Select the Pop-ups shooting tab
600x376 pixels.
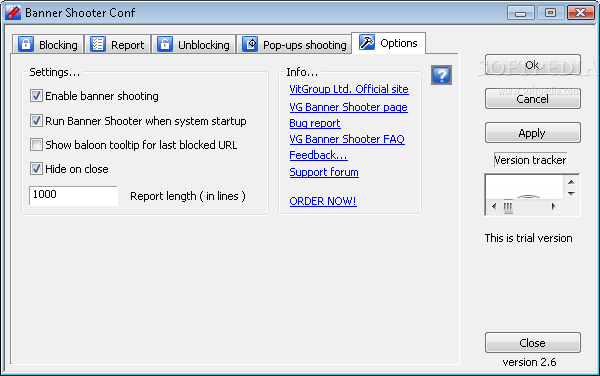294,44
